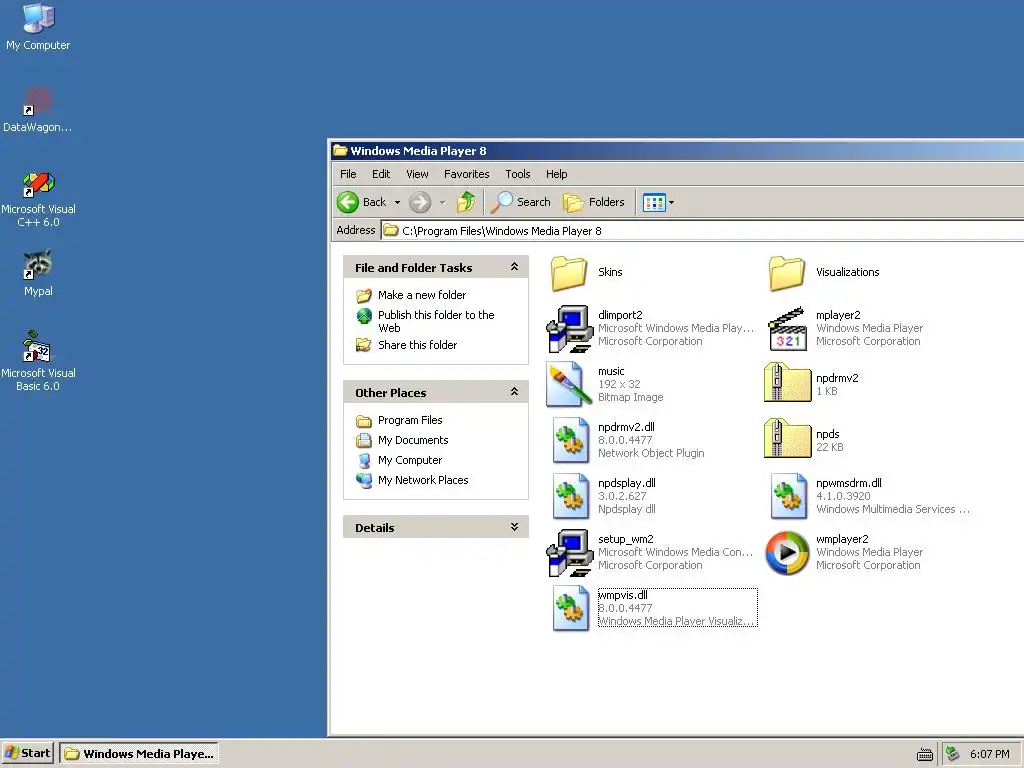This screenshot has height=768, width=1024.
Task: Open the Search pane
Action: [x=520, y=202]
